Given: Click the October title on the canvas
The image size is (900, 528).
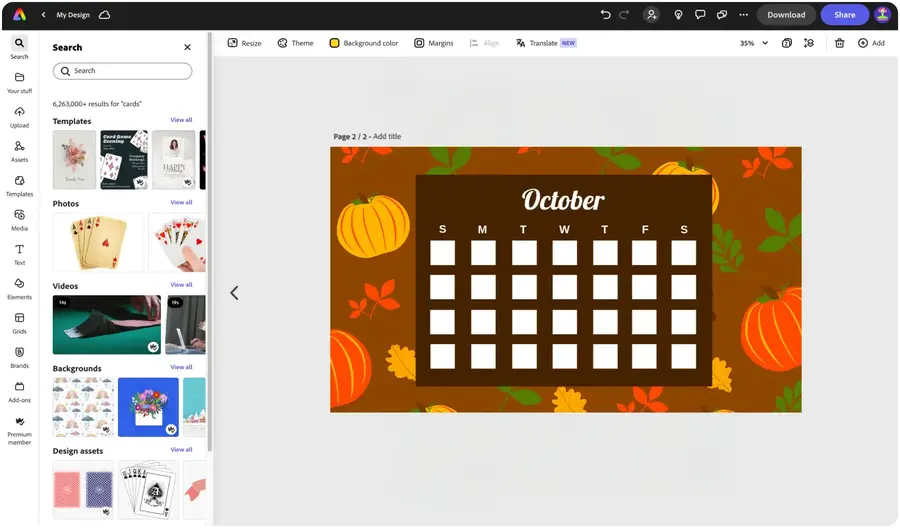Looking at the screenshot, I should tap(562, 200).
